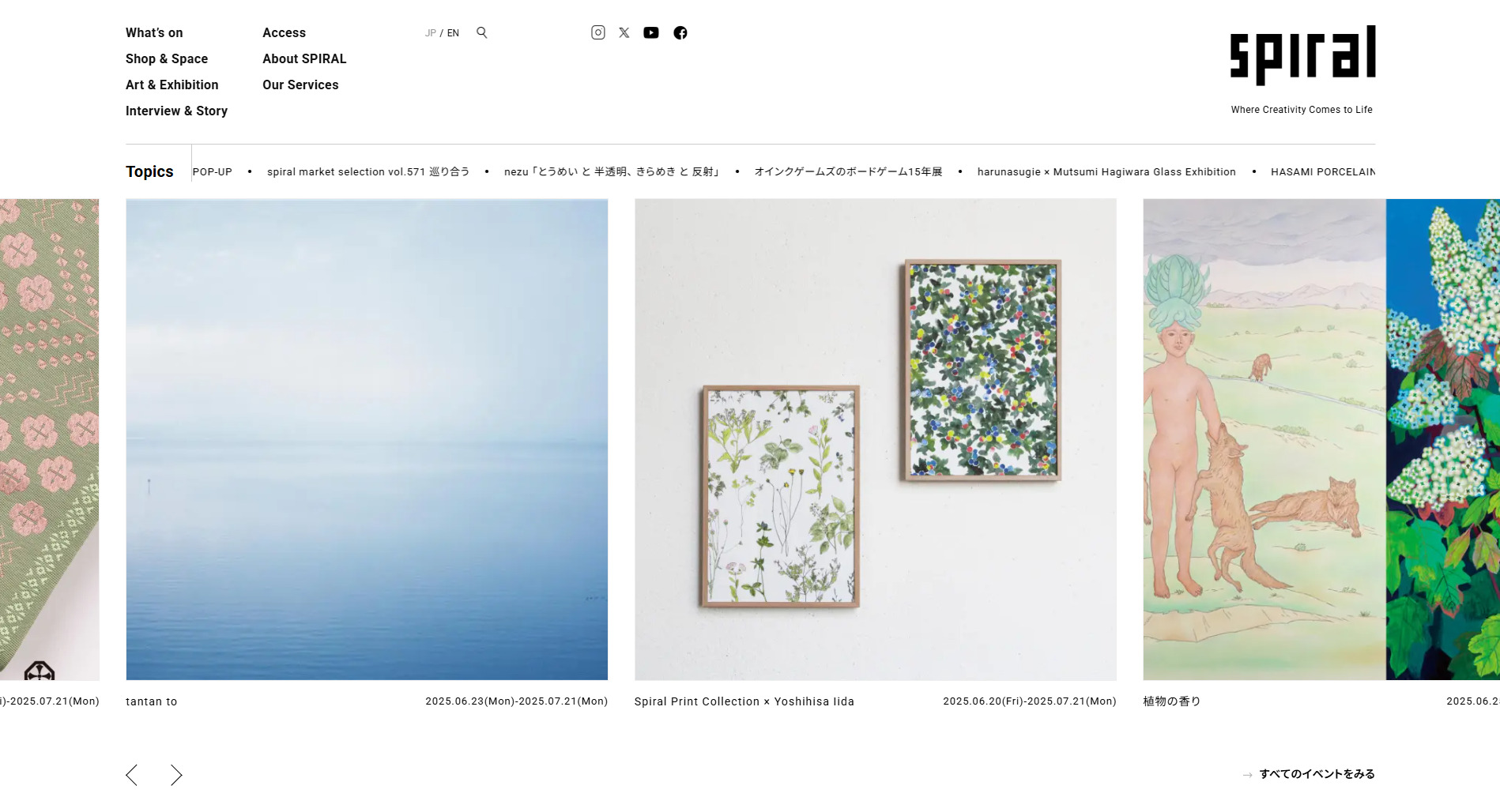The width and height of the screenshot is (1500, 812).
Task: Open the Yoshihisa Iida framed prints thumbnail
Action: (x=876, y=439)
